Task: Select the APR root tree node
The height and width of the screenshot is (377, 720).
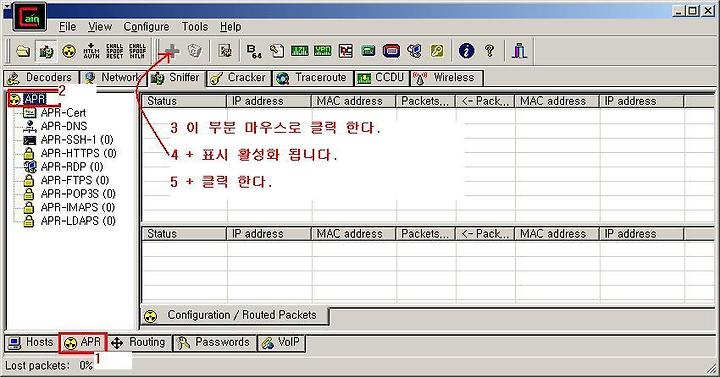Action: (x=35, y=99)
